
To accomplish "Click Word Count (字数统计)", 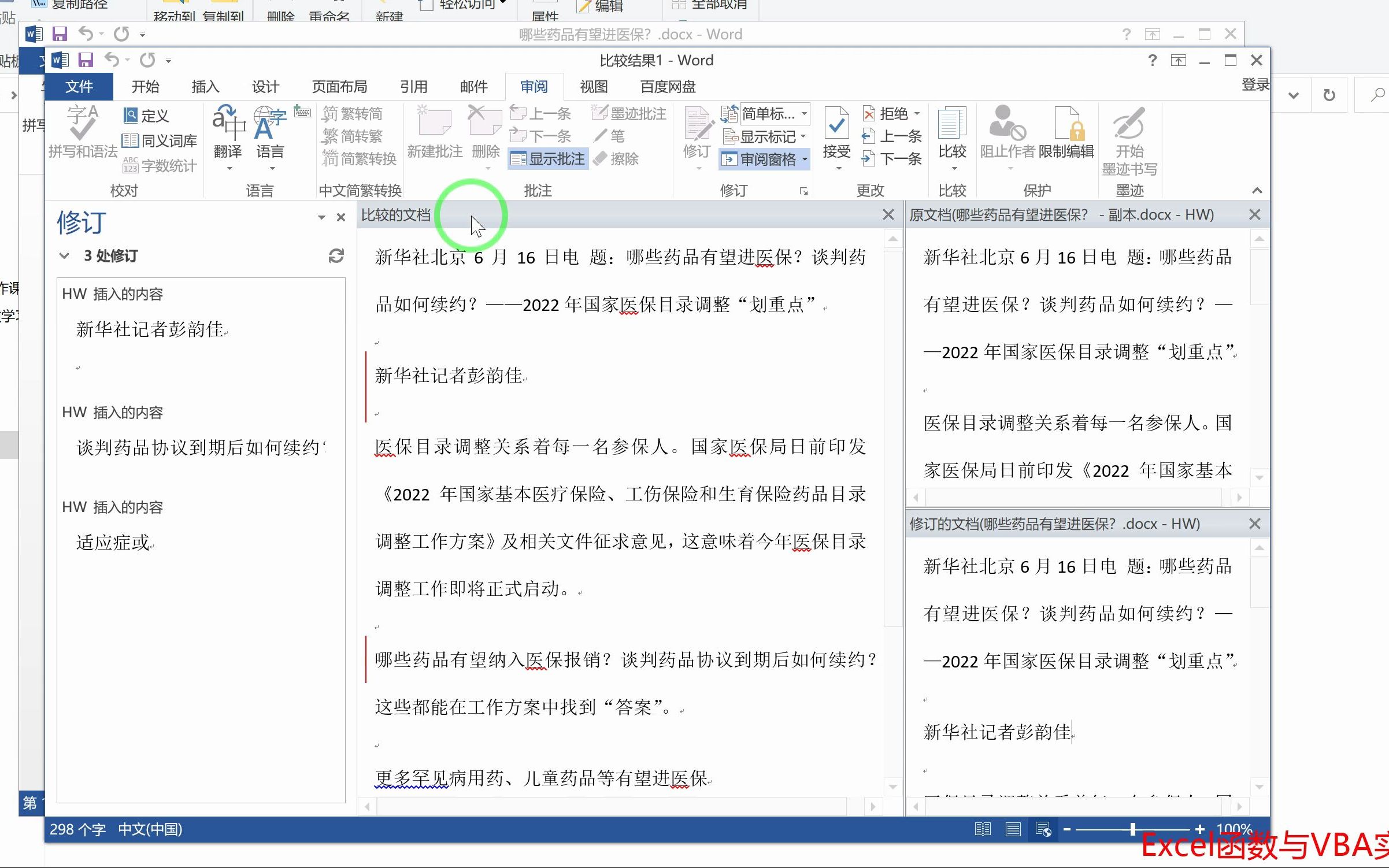I will [x=160, y=166].
